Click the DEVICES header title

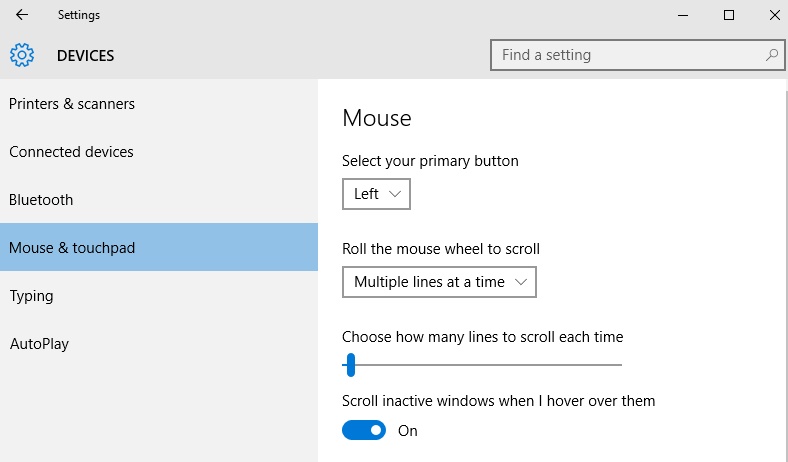[85, 56]
